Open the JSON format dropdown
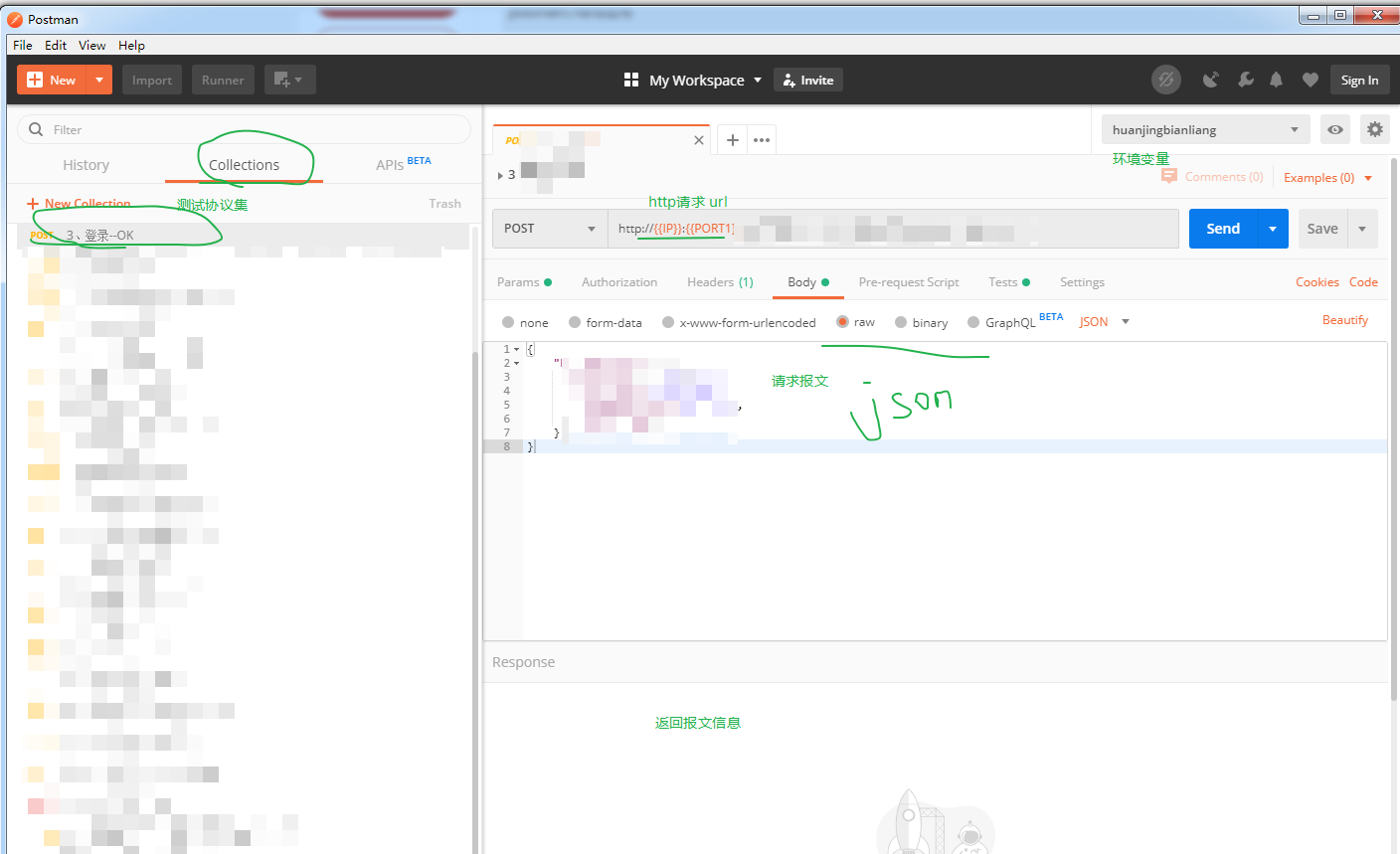The height and width of the screenshot is (854, 1400). pyautogui.click(x=1104, y=321)
